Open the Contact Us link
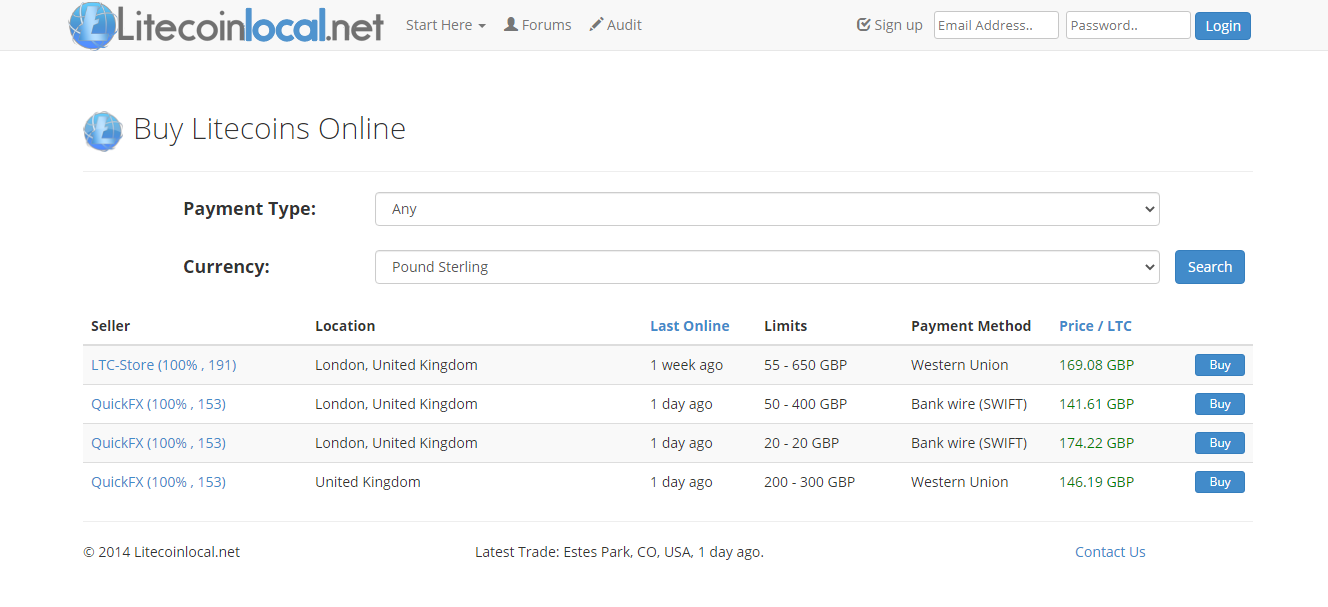Viewport: 1328px width, 607px height. tap(1110, 552)
